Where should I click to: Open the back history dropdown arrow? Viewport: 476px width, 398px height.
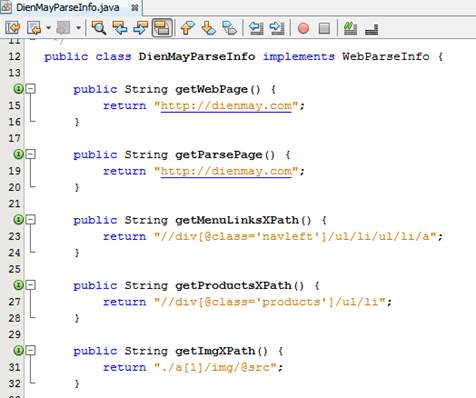click(x=48, y=28)
